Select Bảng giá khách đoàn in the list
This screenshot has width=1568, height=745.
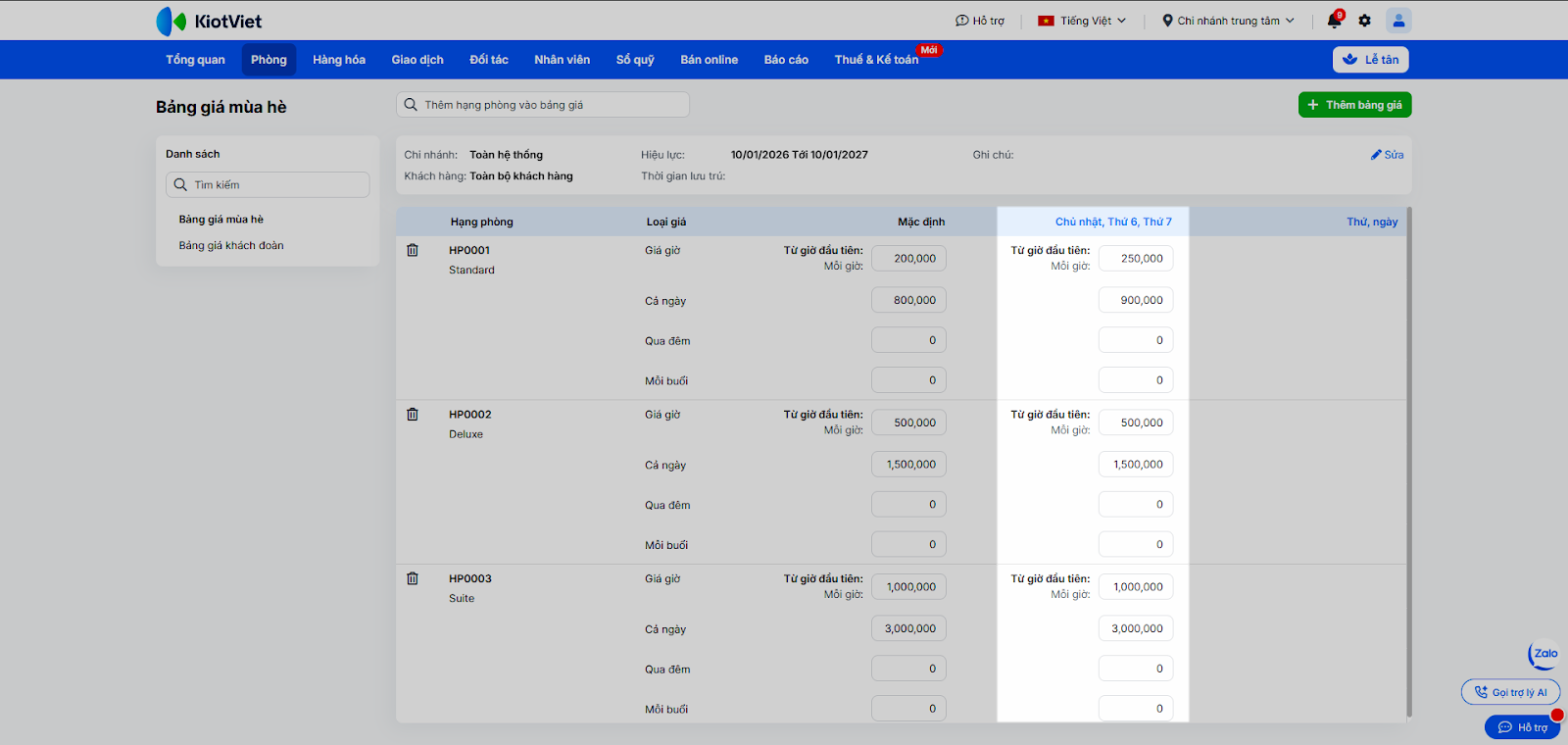(231, 246)
